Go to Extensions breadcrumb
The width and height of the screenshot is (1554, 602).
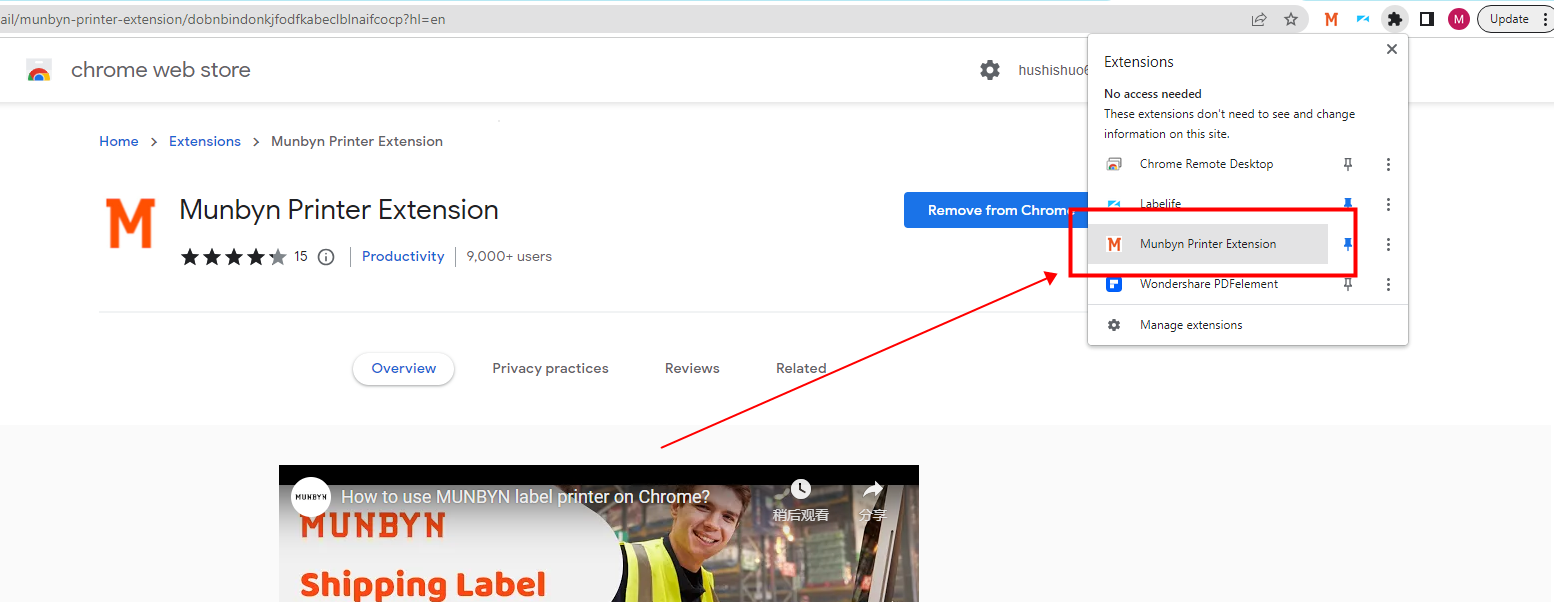pos(205,141)
